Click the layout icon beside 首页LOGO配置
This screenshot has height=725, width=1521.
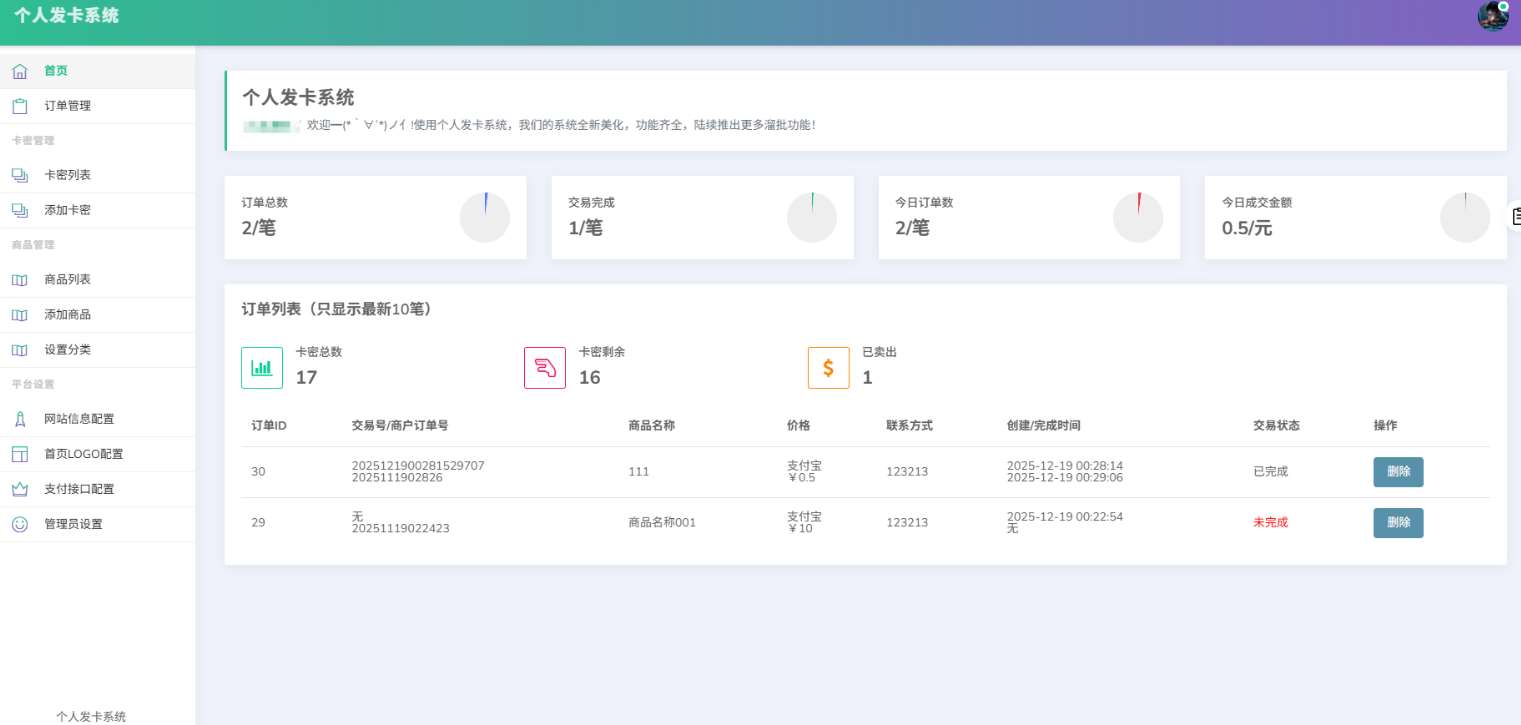coord(20,454)
